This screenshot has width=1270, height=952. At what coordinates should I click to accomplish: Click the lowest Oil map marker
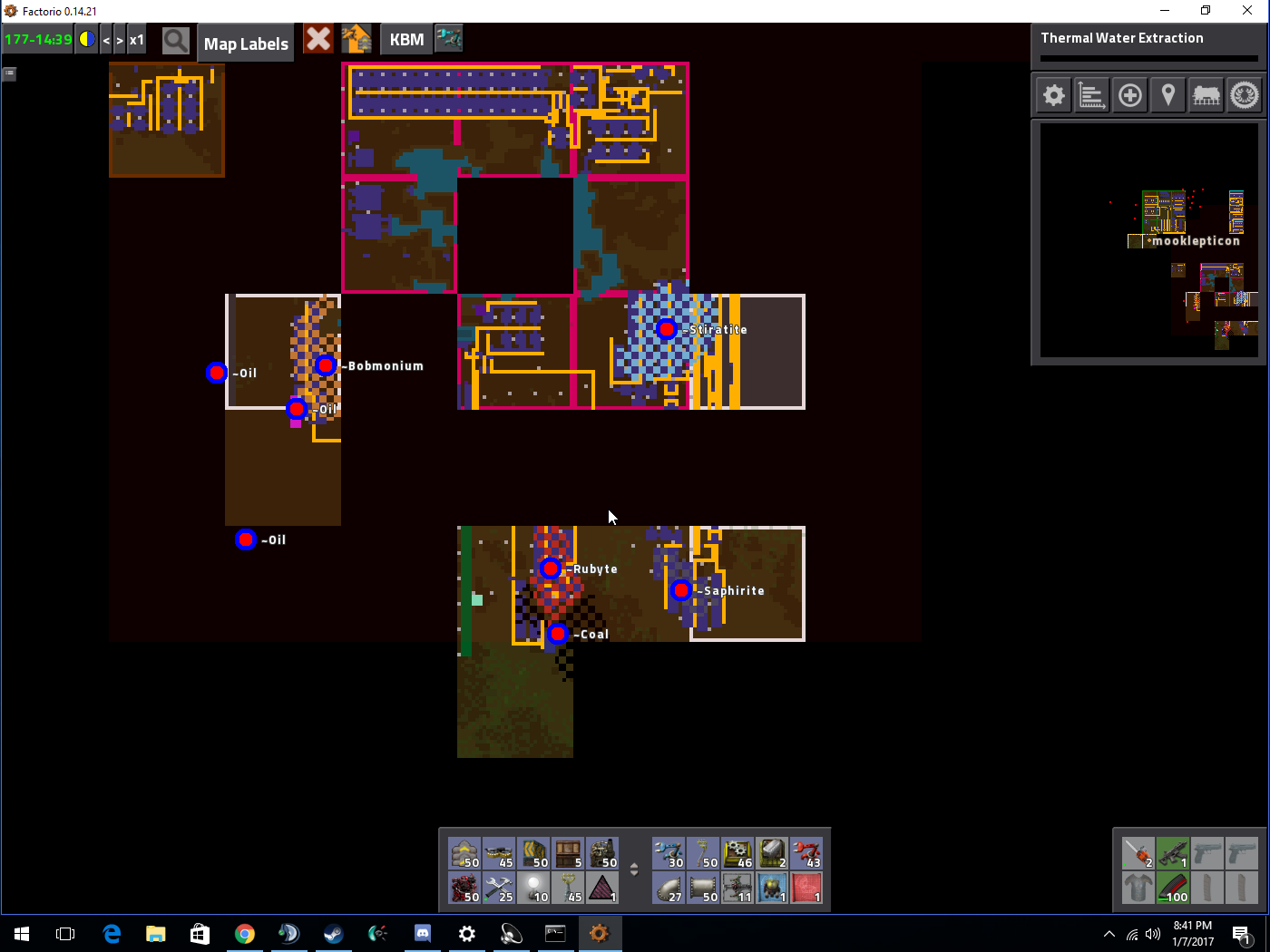tap(246, 539)
